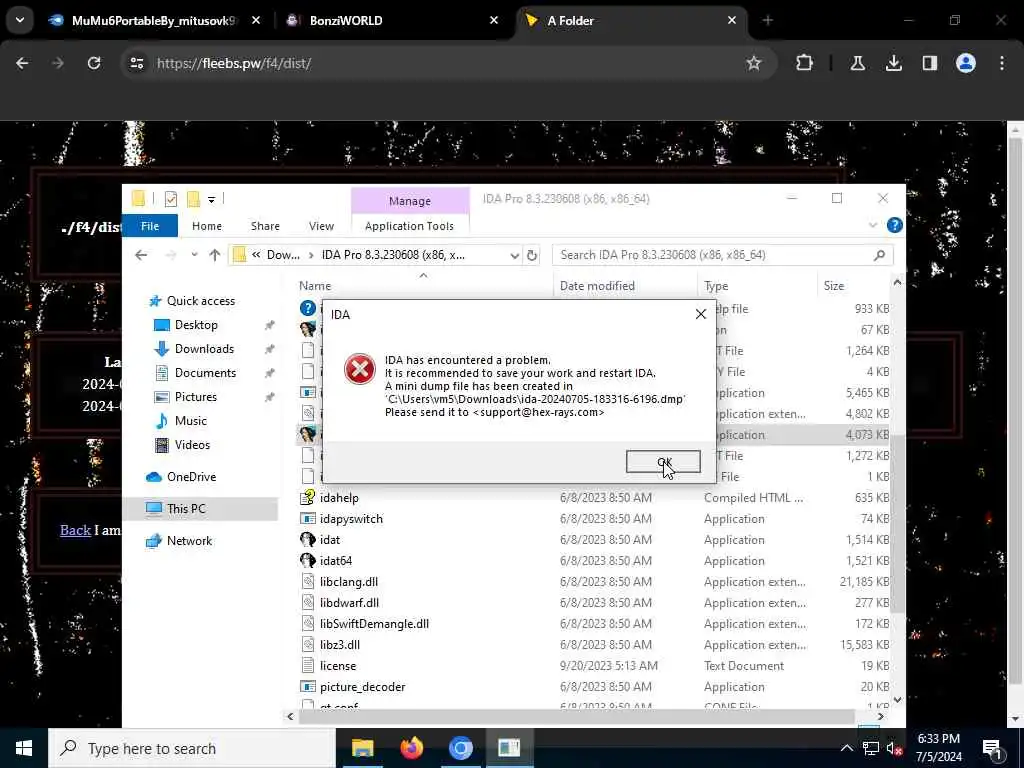Open Desktop in navigation pane

196,325
